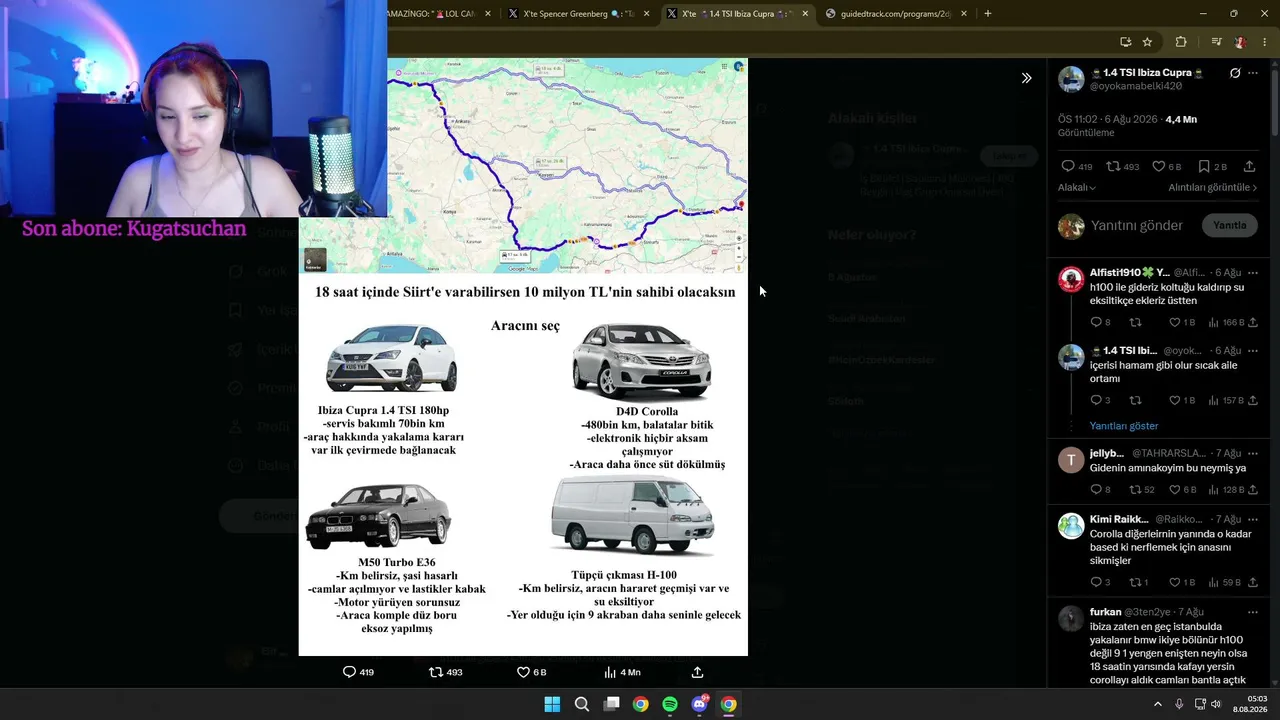
Task: Share from the bar below the image
Action: [697, 672]
